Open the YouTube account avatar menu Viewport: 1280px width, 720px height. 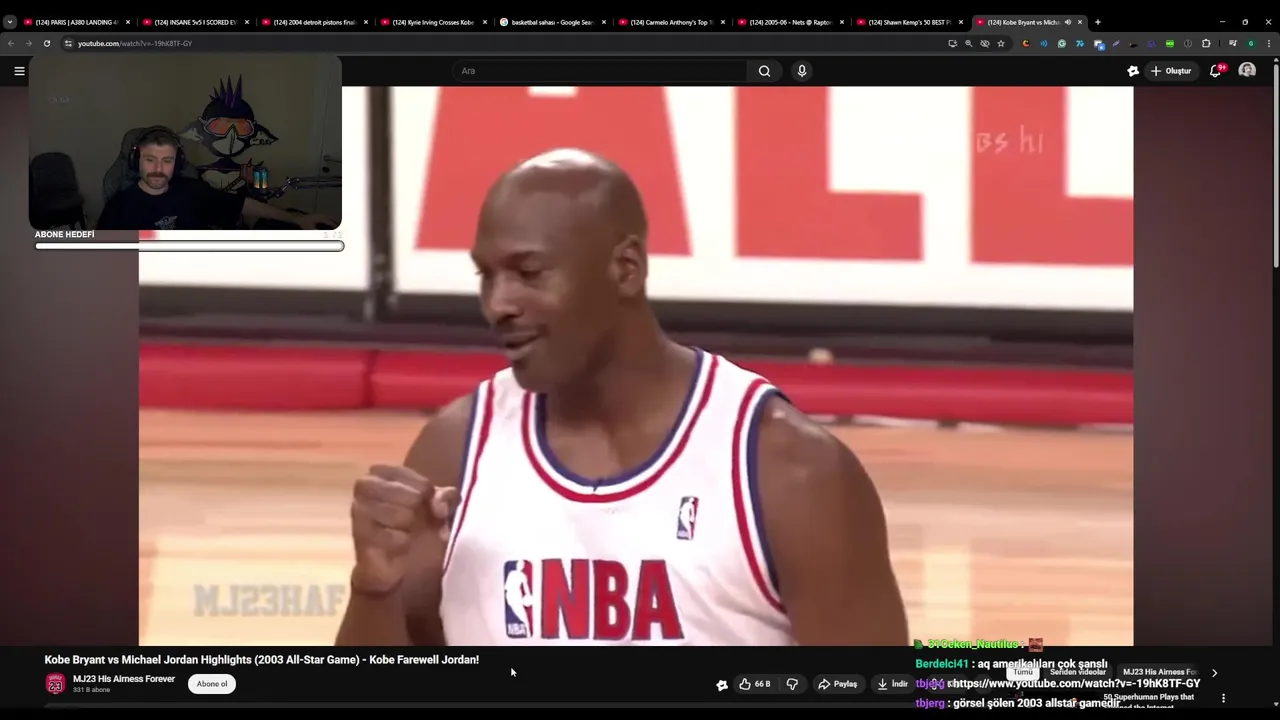[x=1247, y=71]
